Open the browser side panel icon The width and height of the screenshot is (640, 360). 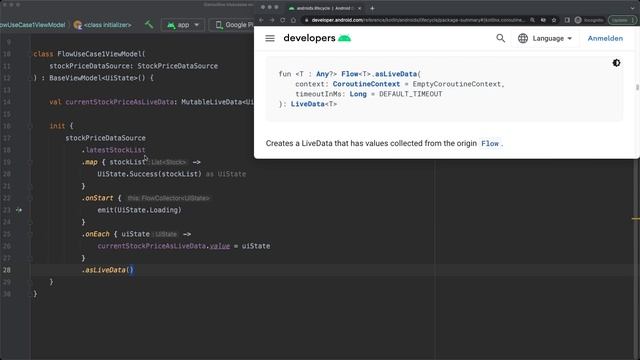pos(567,20)
